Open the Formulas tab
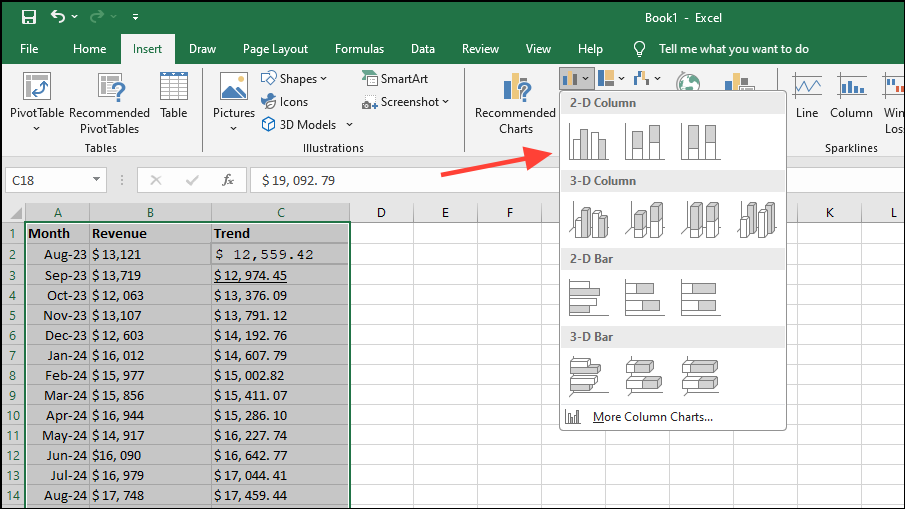This screenshot has height=509, width=905. (359, 49)
